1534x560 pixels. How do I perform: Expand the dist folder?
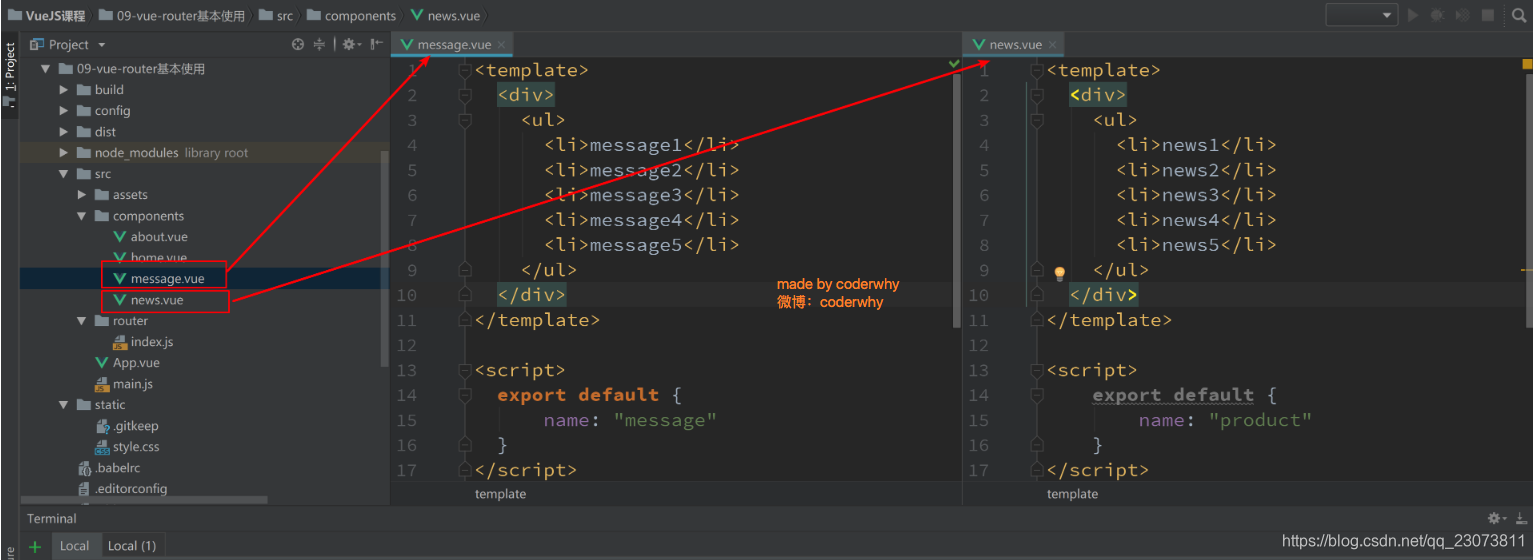pyautogui.click(x=64, y=132)
